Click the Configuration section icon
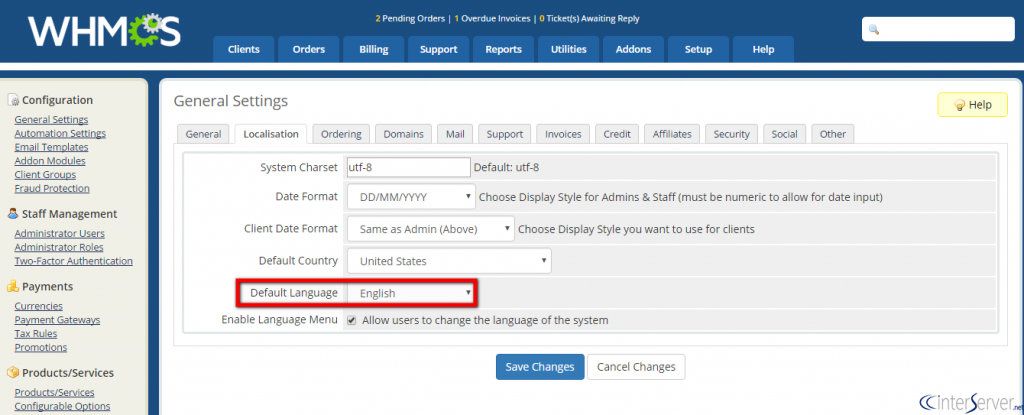This screenshot has width=1024, height=415. pyautogui.click(x=13, y=100)
